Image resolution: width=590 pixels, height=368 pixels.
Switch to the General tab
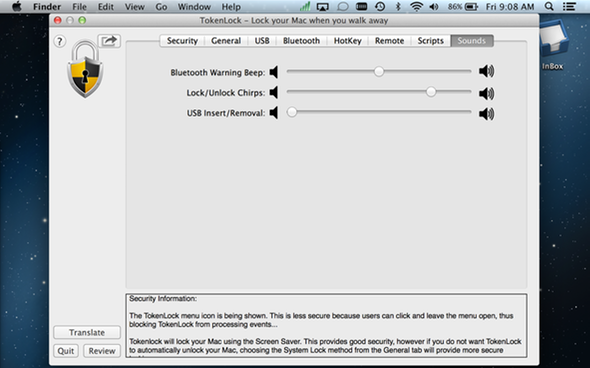coord(226,41)
